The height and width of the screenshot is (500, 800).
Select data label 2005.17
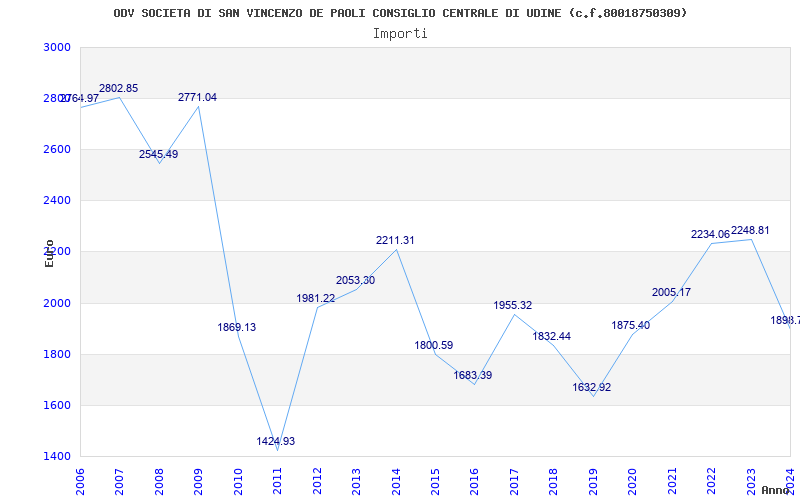click(x=671, y=292)
